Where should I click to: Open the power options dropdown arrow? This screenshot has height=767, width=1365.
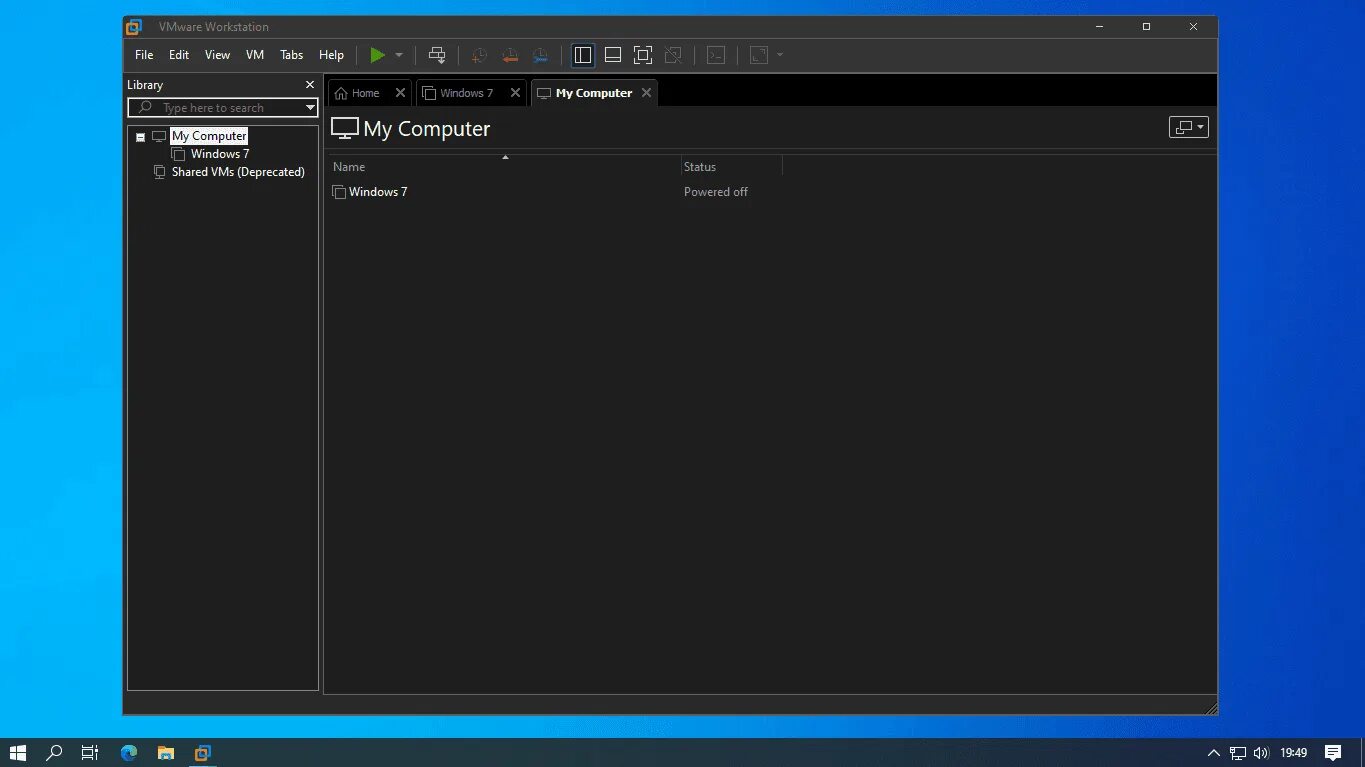[399, 55]
